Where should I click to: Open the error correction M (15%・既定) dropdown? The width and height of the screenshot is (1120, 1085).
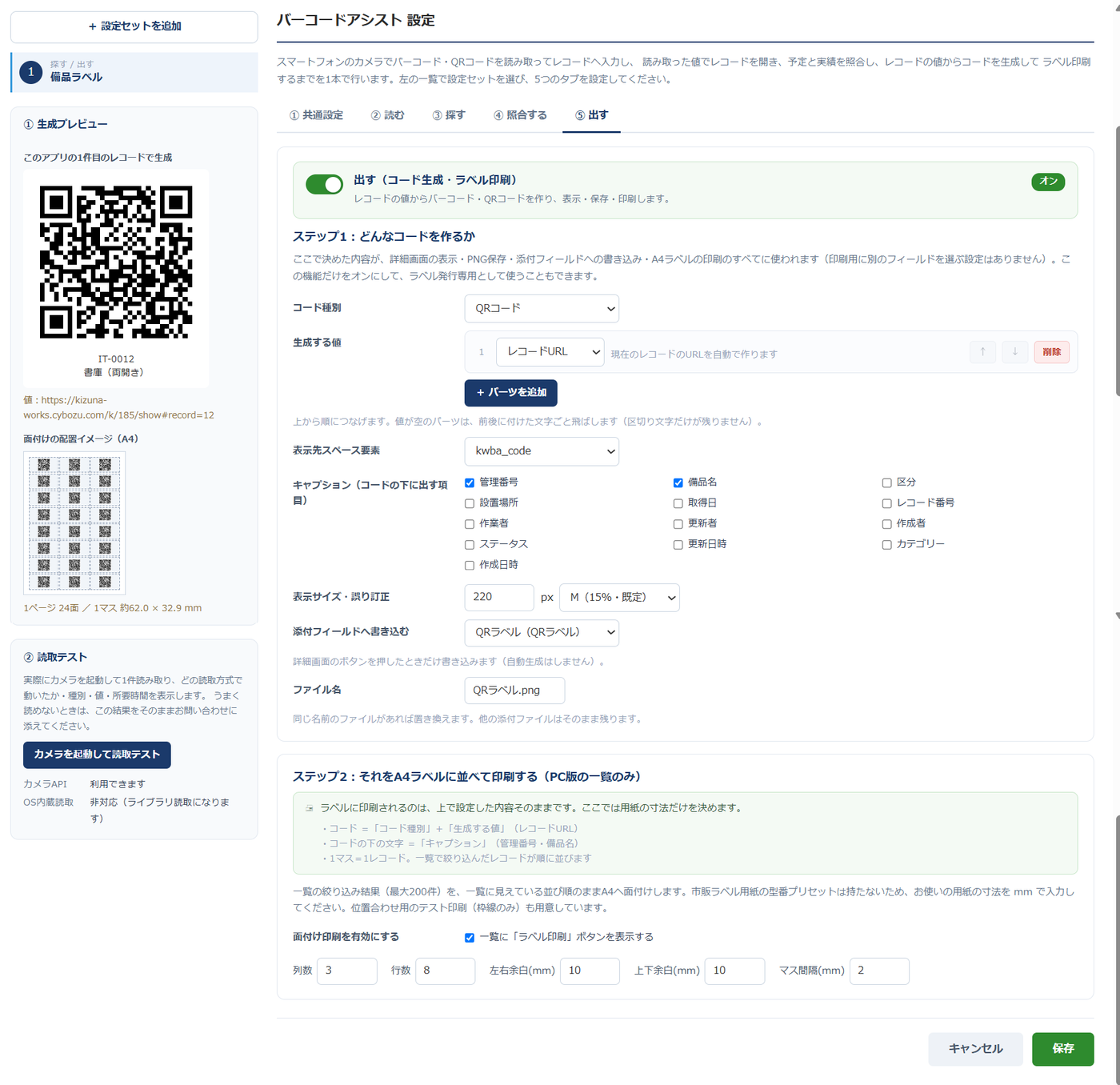tap(619, 598)
